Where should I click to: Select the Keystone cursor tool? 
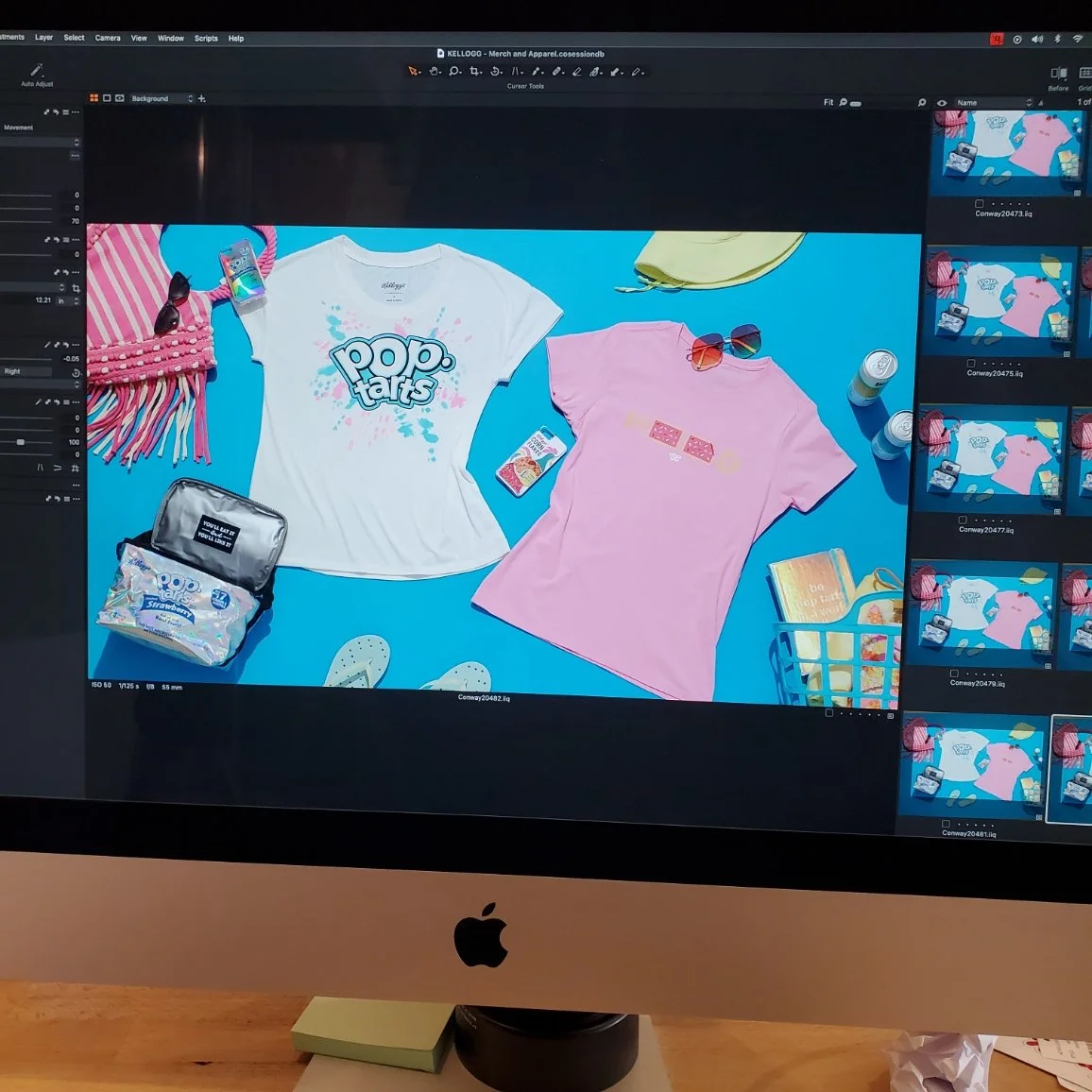pyautogui.click(x=516, y=71)
